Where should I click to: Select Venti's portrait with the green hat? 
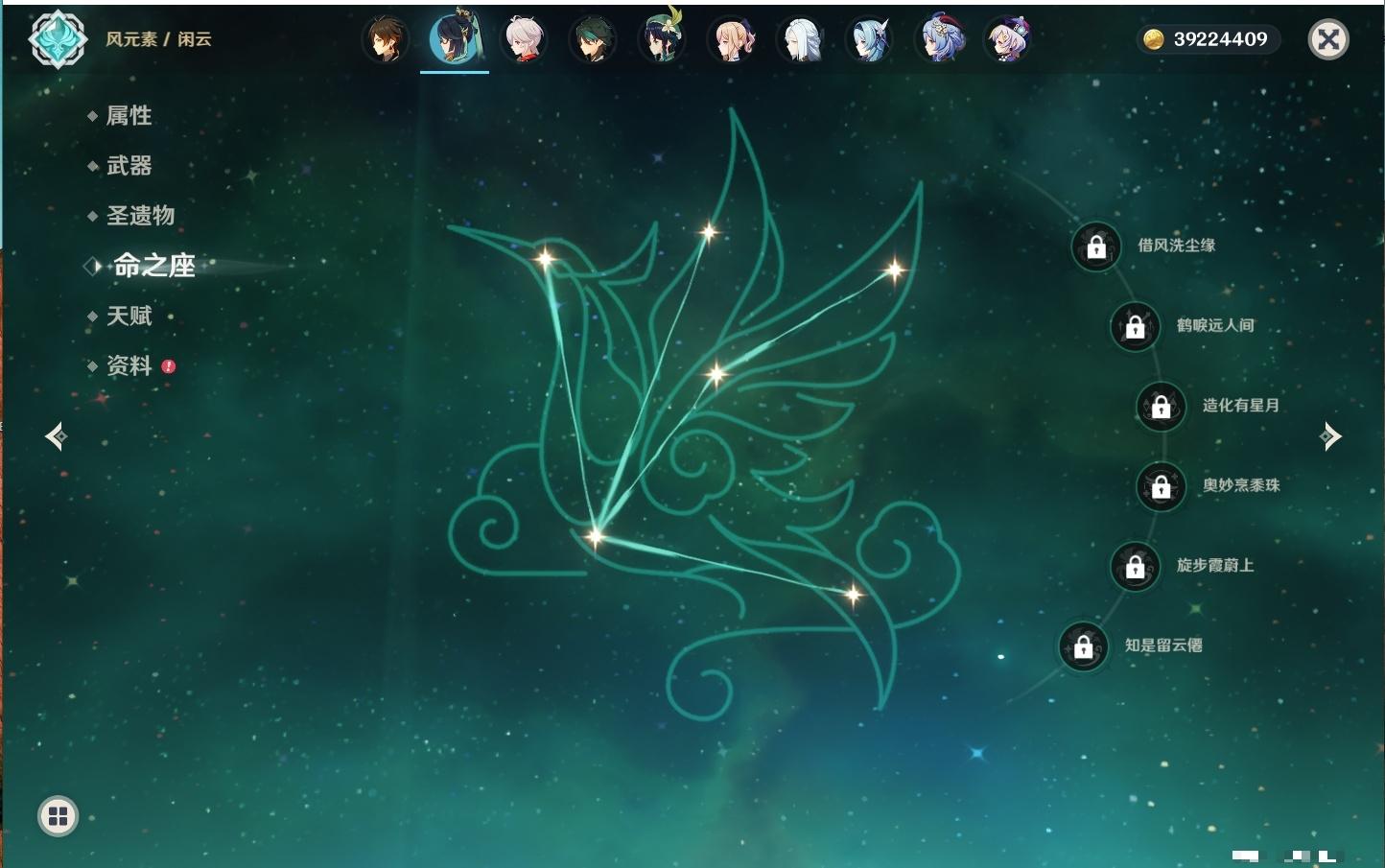[x=662, y=40]
